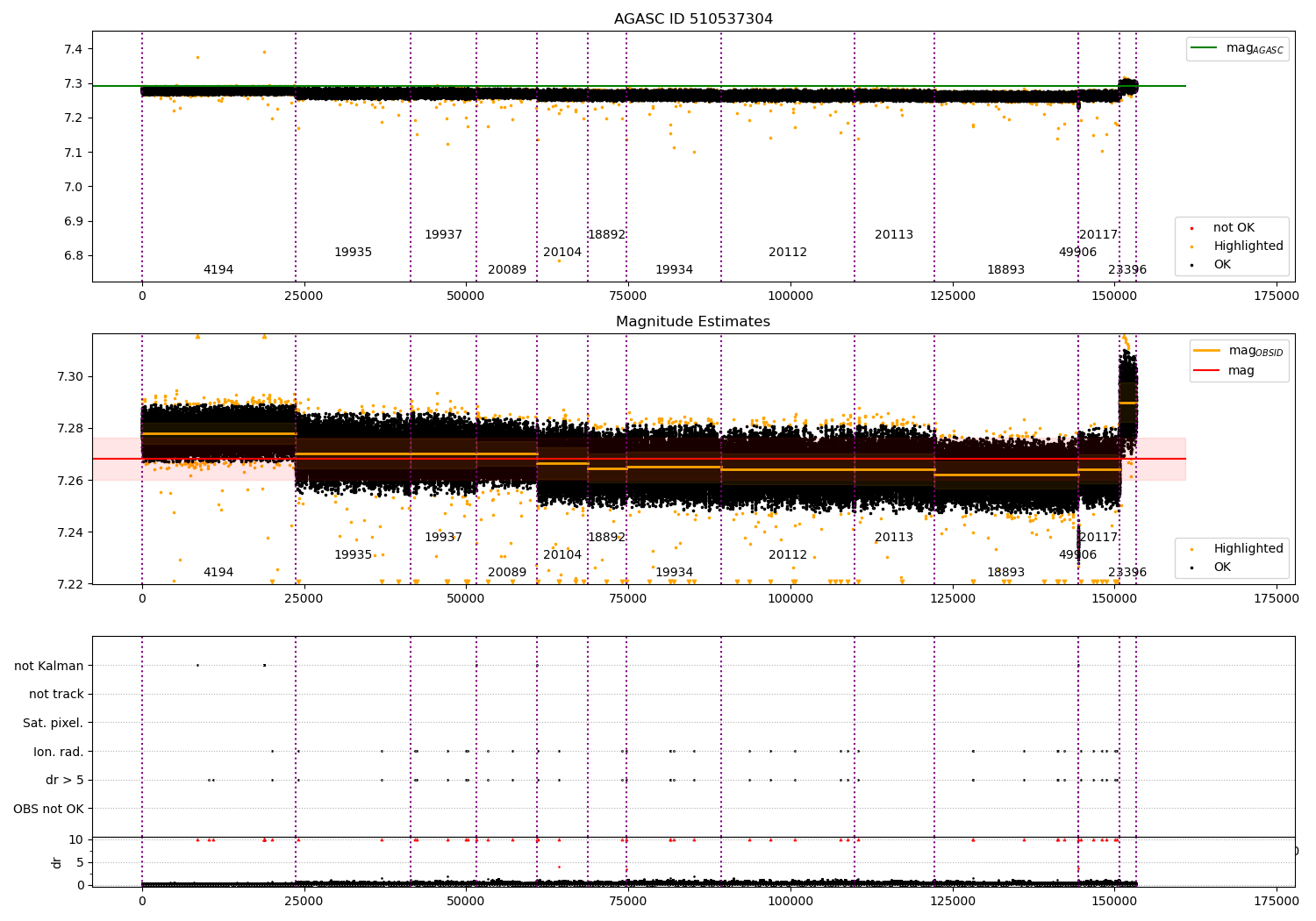Click OBSID label 4194 in the middle plot
The image size is (1316, 921).
point(218,573)
